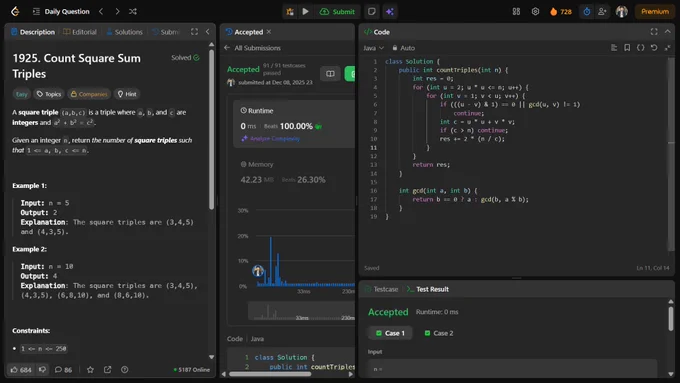680x383 pixels.
Task: Expand the Hint section
Action: 127,94
